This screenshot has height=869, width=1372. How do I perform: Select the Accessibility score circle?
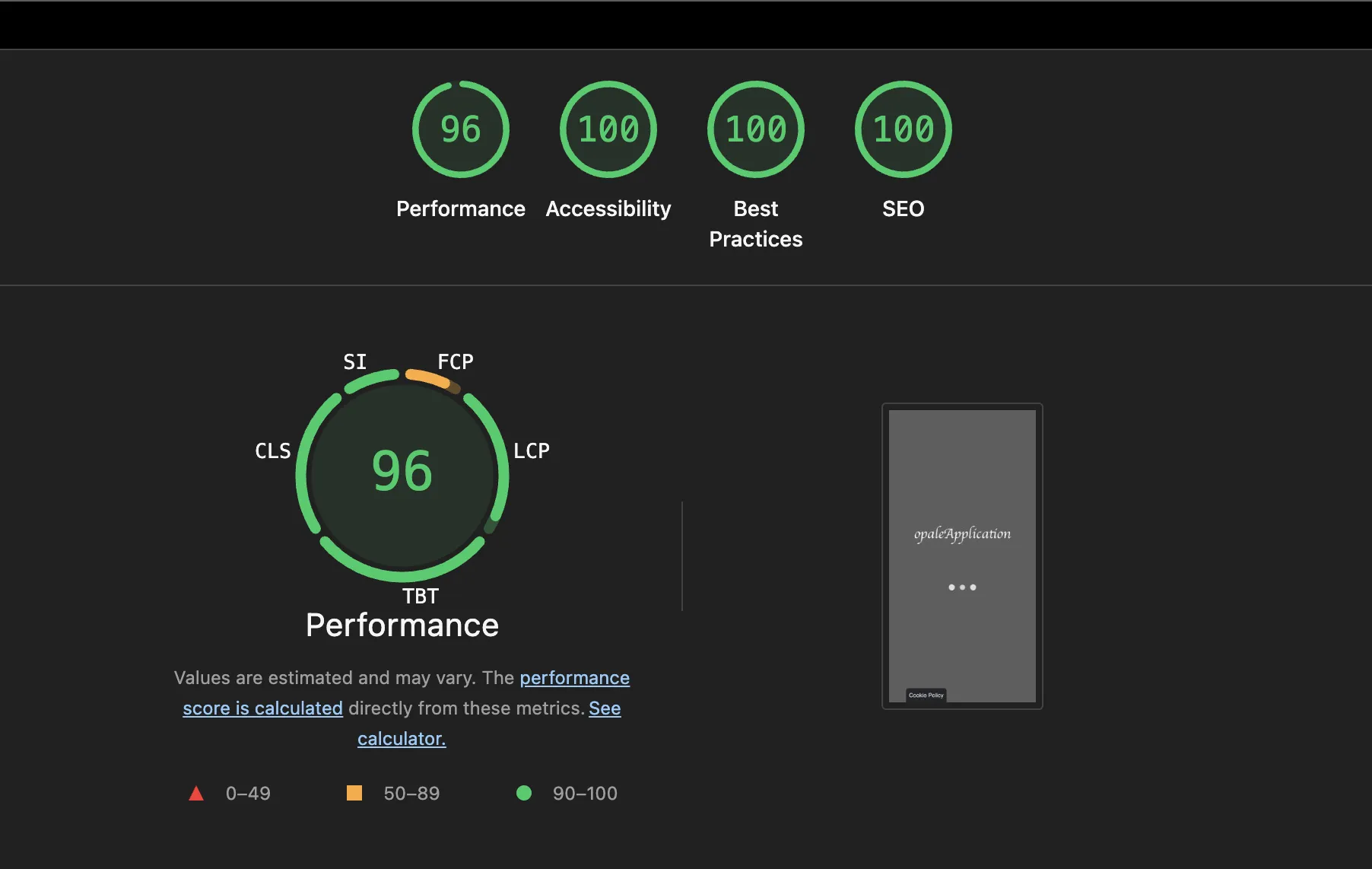point(608,129)
